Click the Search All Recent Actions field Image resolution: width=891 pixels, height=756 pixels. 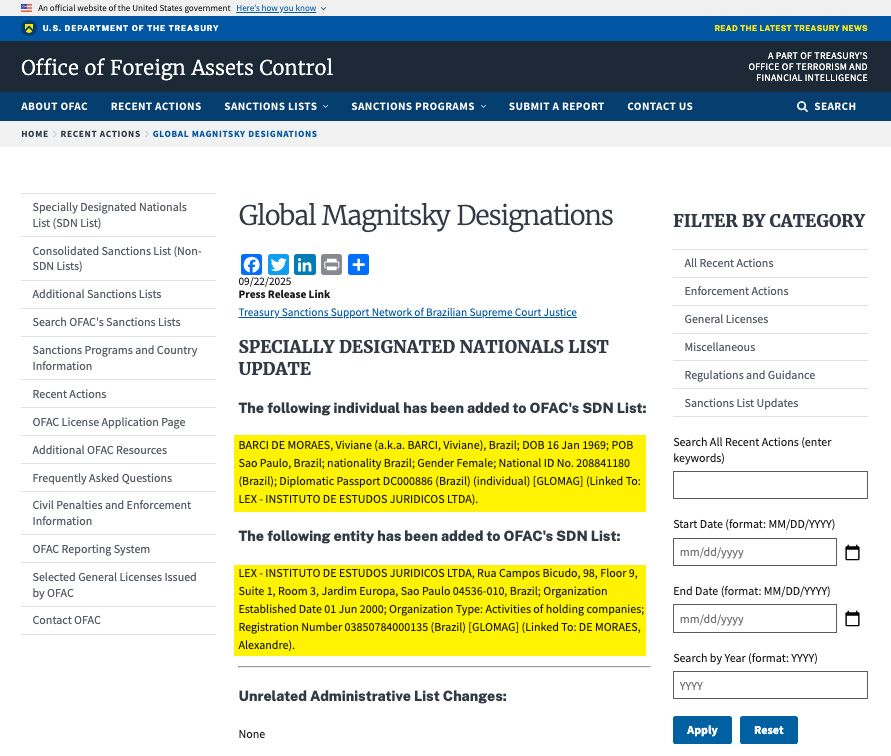770,485
